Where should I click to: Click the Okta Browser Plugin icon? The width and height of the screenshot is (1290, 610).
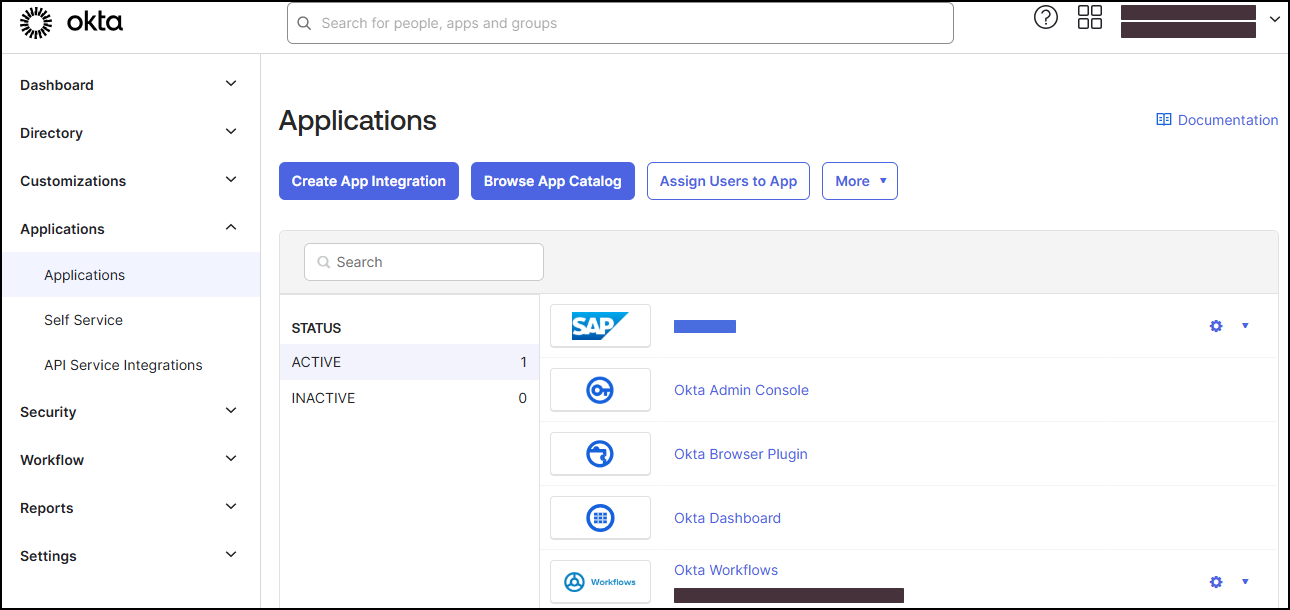point(600,454)
